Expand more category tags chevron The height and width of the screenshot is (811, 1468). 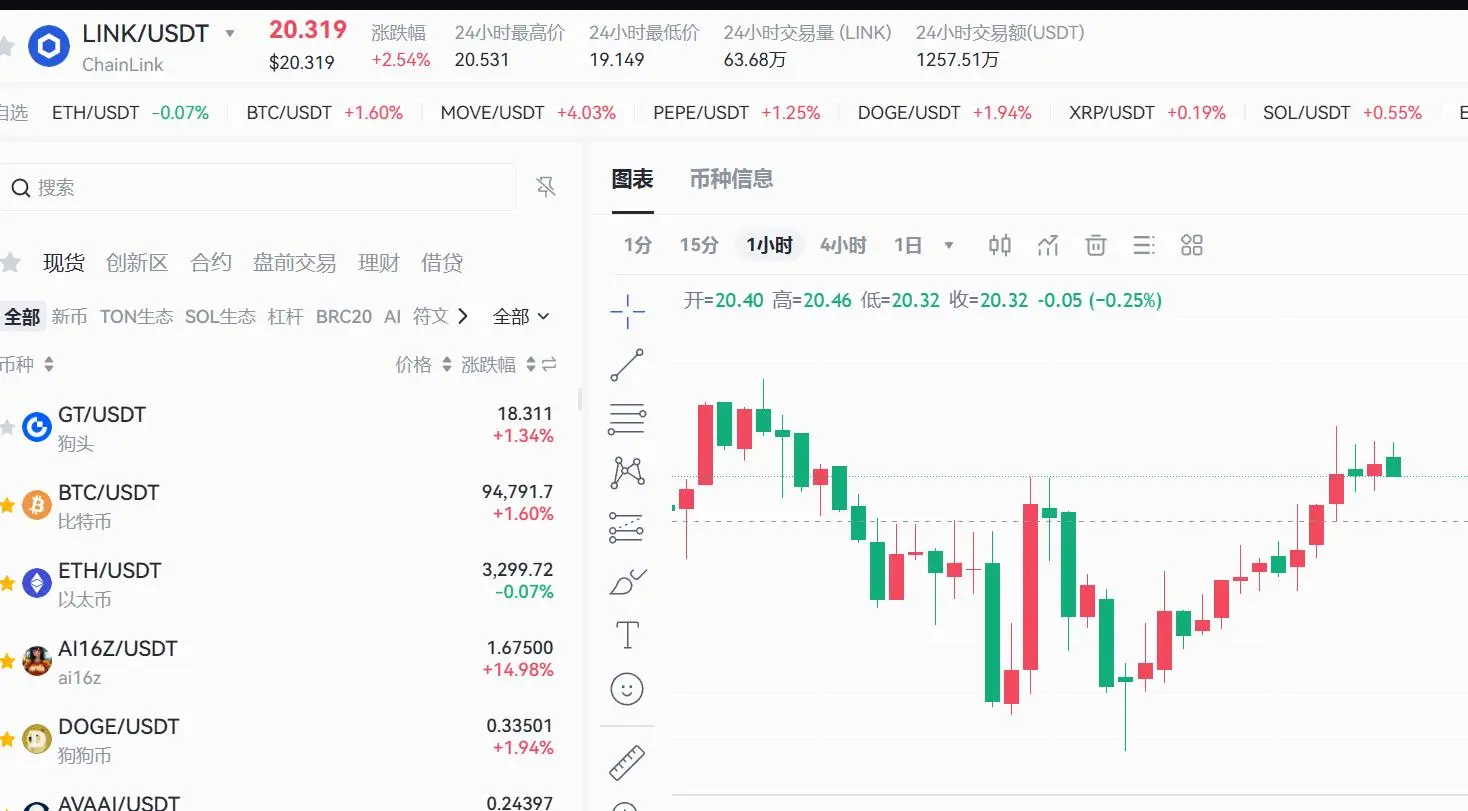(x=463, y=316)
